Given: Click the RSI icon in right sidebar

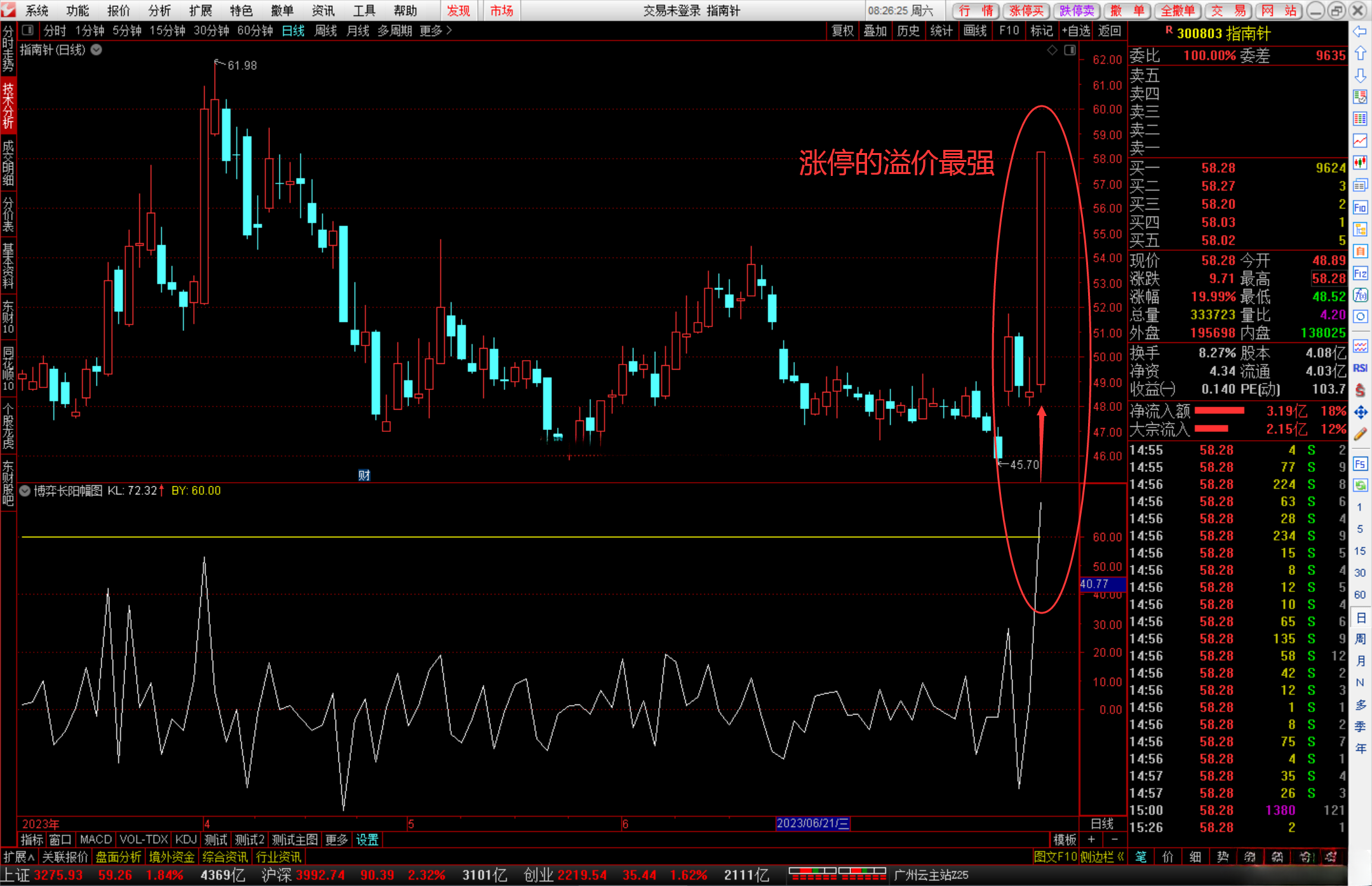Looking at the screenshot, I should click(x=1360, y=368).
